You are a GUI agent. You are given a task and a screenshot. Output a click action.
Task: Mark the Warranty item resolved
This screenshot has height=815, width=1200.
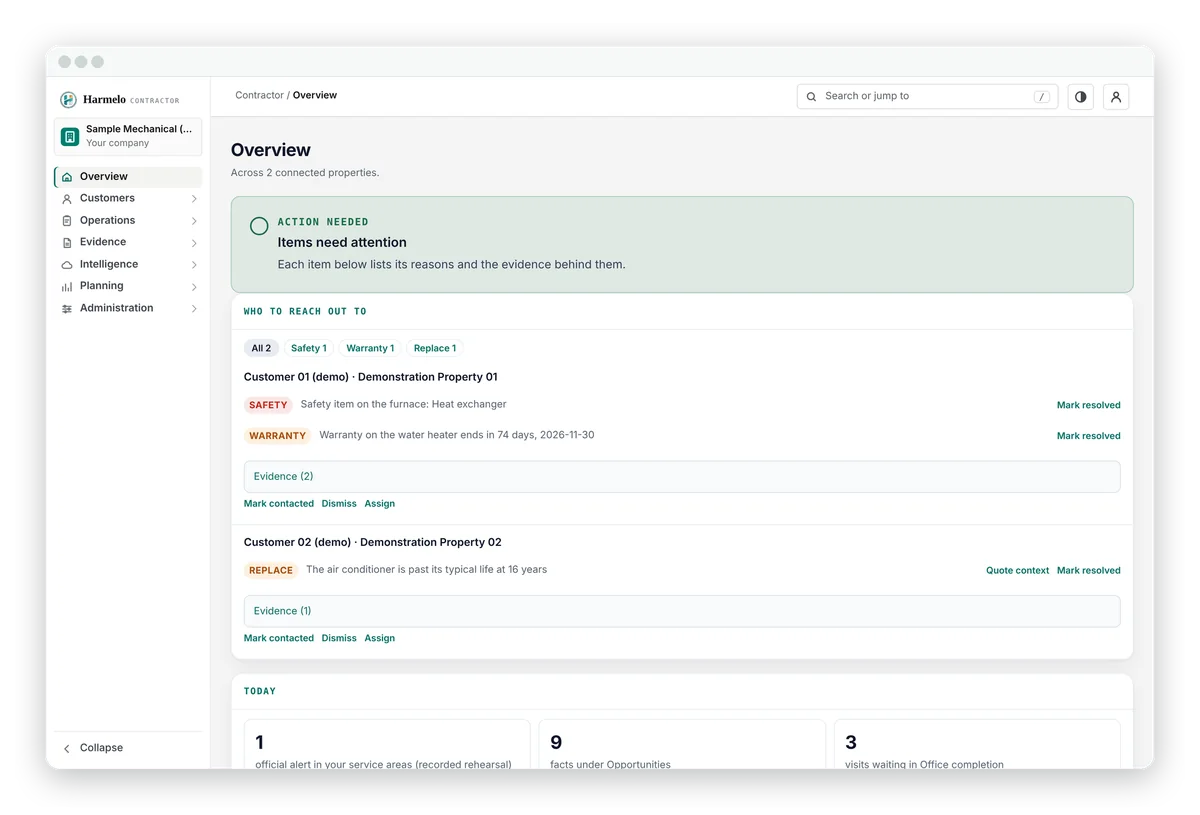[x=1088, y=436]
